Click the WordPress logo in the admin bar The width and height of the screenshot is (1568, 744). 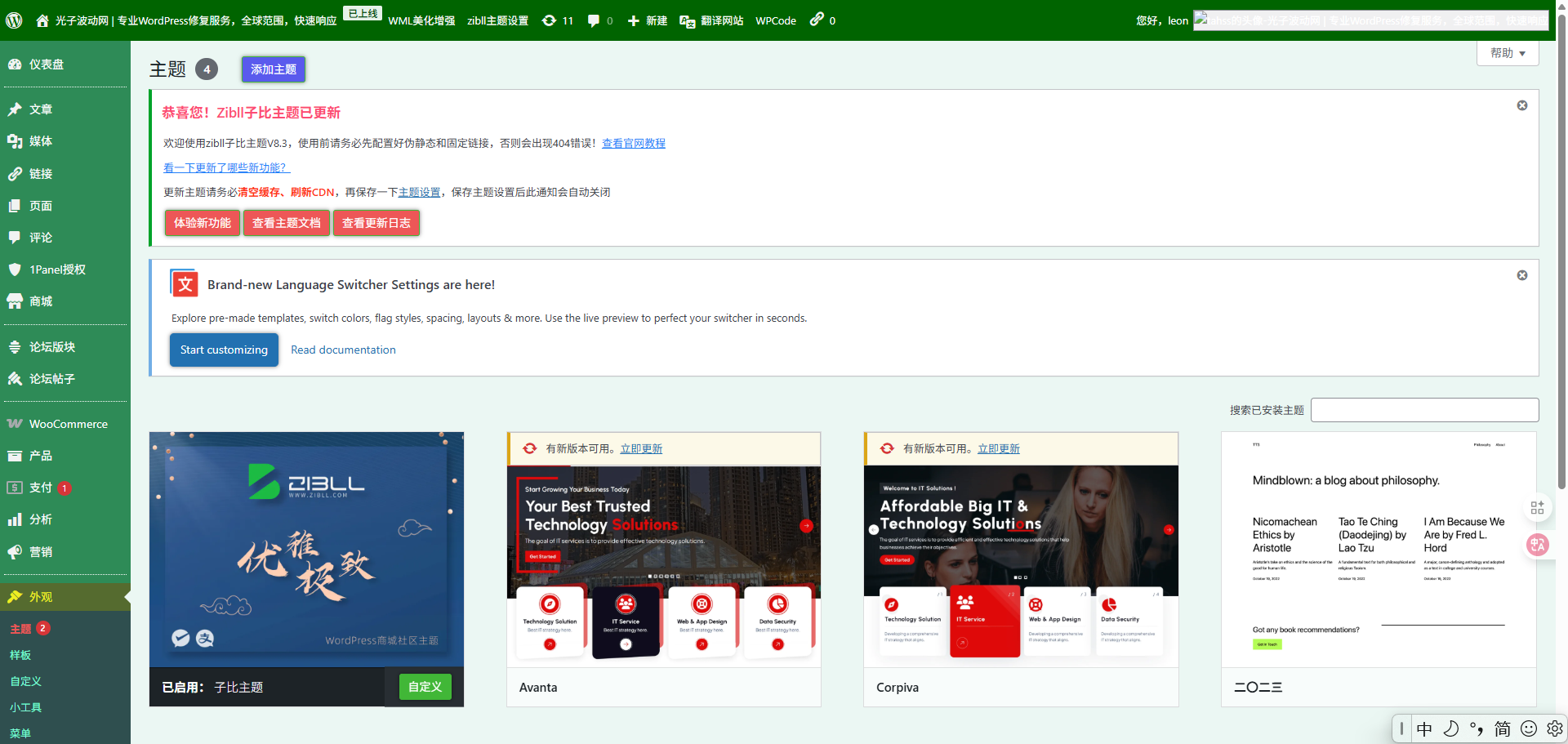pyautogui.click(x=13, y=20)
